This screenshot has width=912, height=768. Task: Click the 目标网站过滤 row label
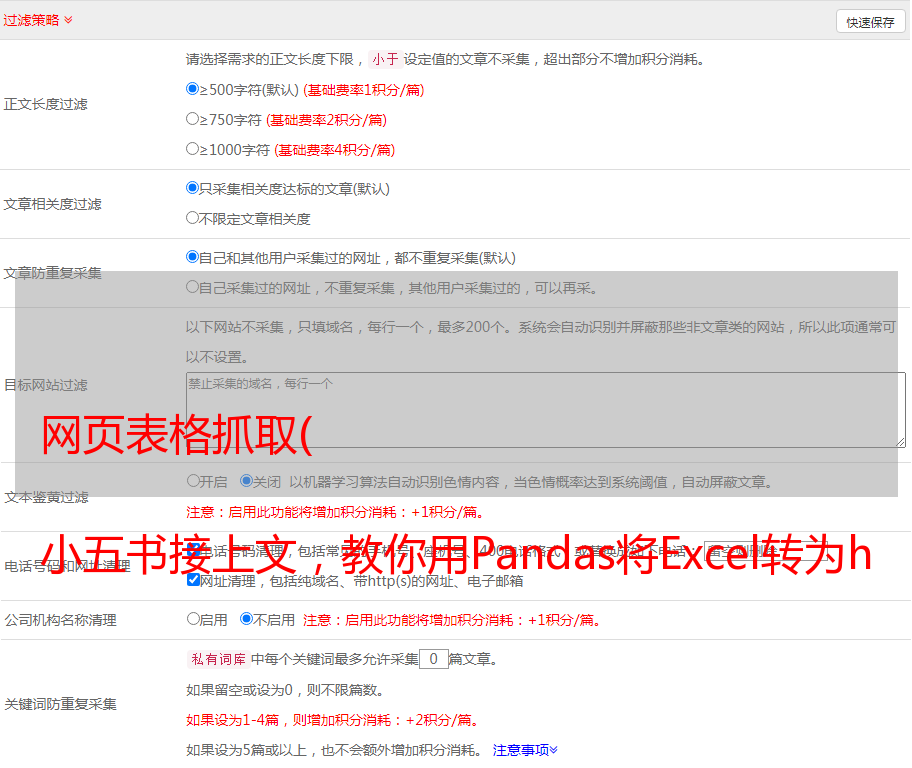tap(45, 385)
